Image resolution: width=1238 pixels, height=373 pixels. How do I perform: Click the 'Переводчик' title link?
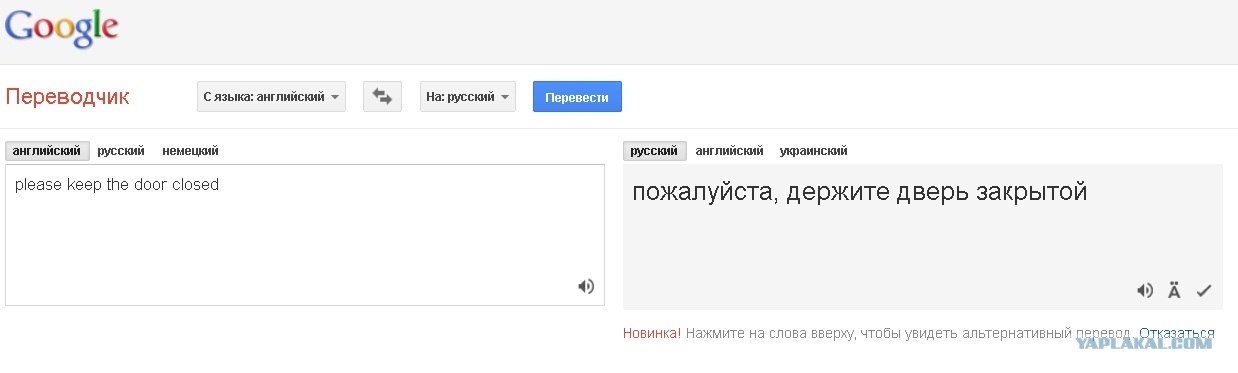point(68,97)
